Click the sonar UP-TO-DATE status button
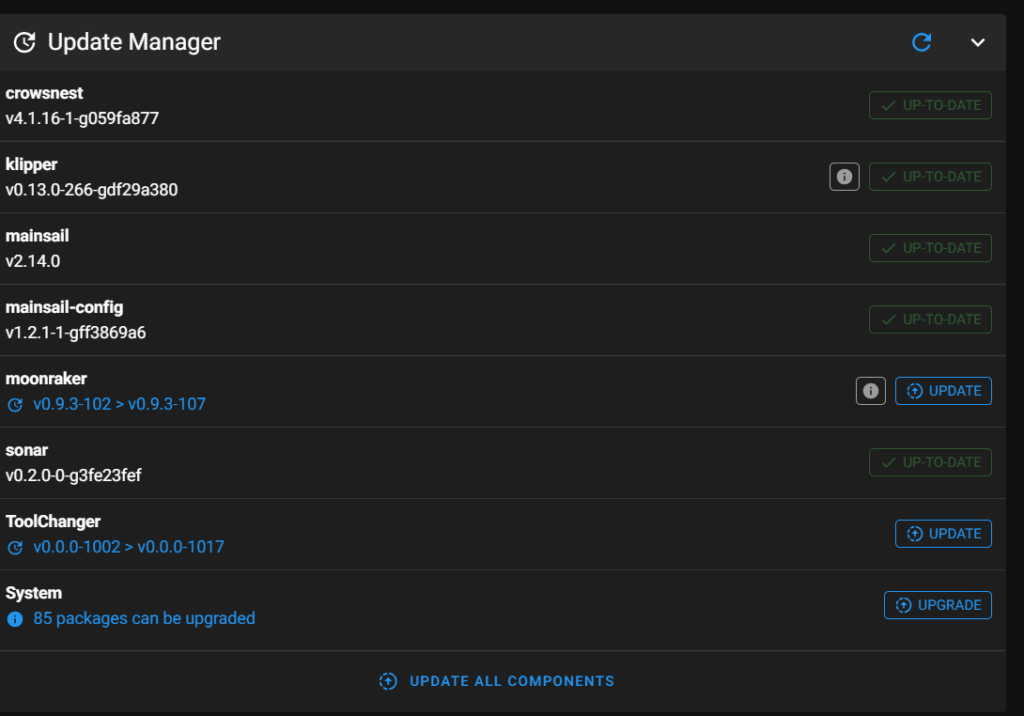1024x716 pixels. tap(930, 462)
